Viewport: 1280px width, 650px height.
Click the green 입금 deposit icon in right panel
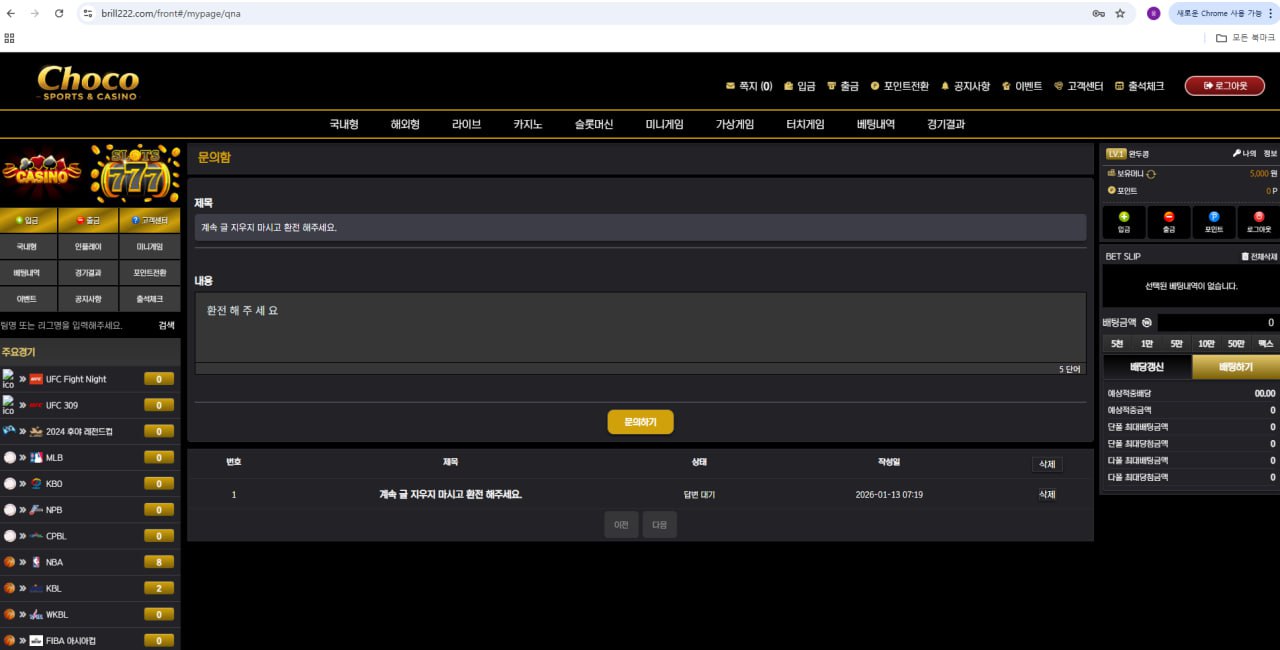(1124, 217)
